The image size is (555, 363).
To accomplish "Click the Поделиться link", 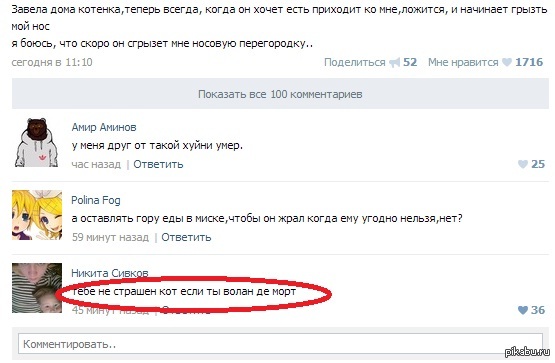I will pyautogui.click(x=354, y=62).
